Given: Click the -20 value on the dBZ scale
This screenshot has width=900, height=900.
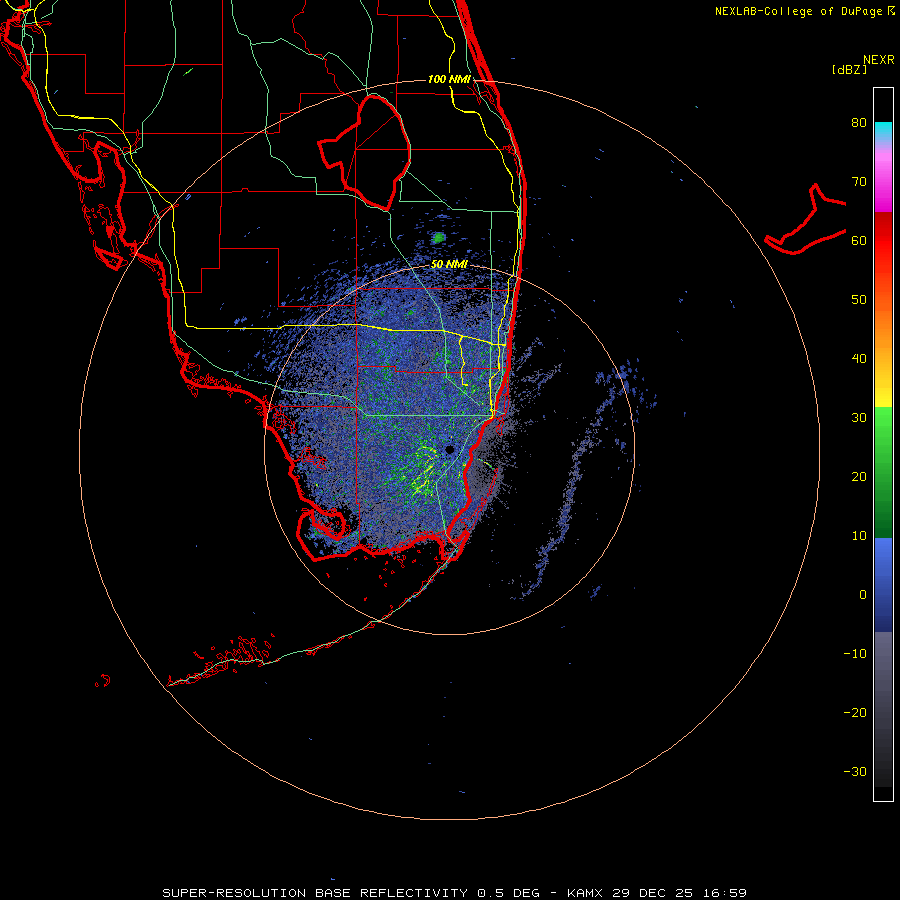Looking at the screenshot, I should [855, 713].
